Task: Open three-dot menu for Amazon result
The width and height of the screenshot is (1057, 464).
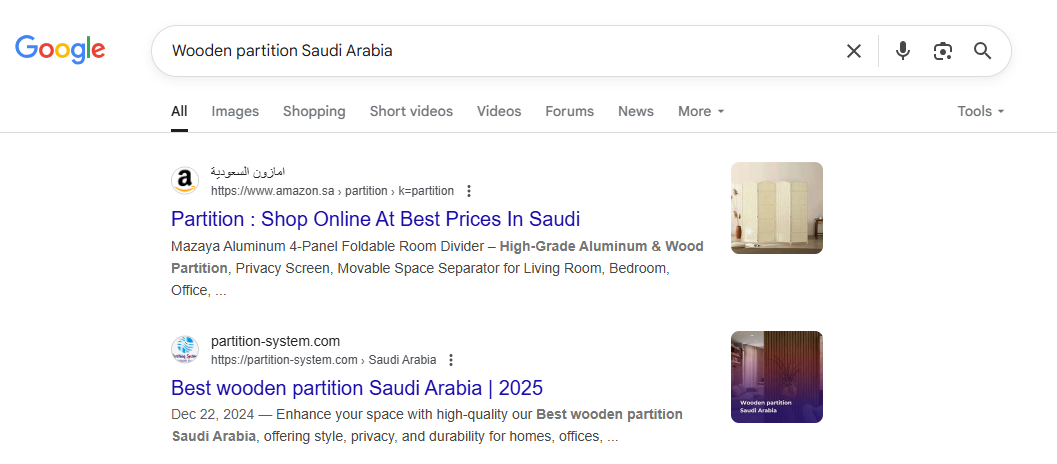Action: (x=469, y=191)
